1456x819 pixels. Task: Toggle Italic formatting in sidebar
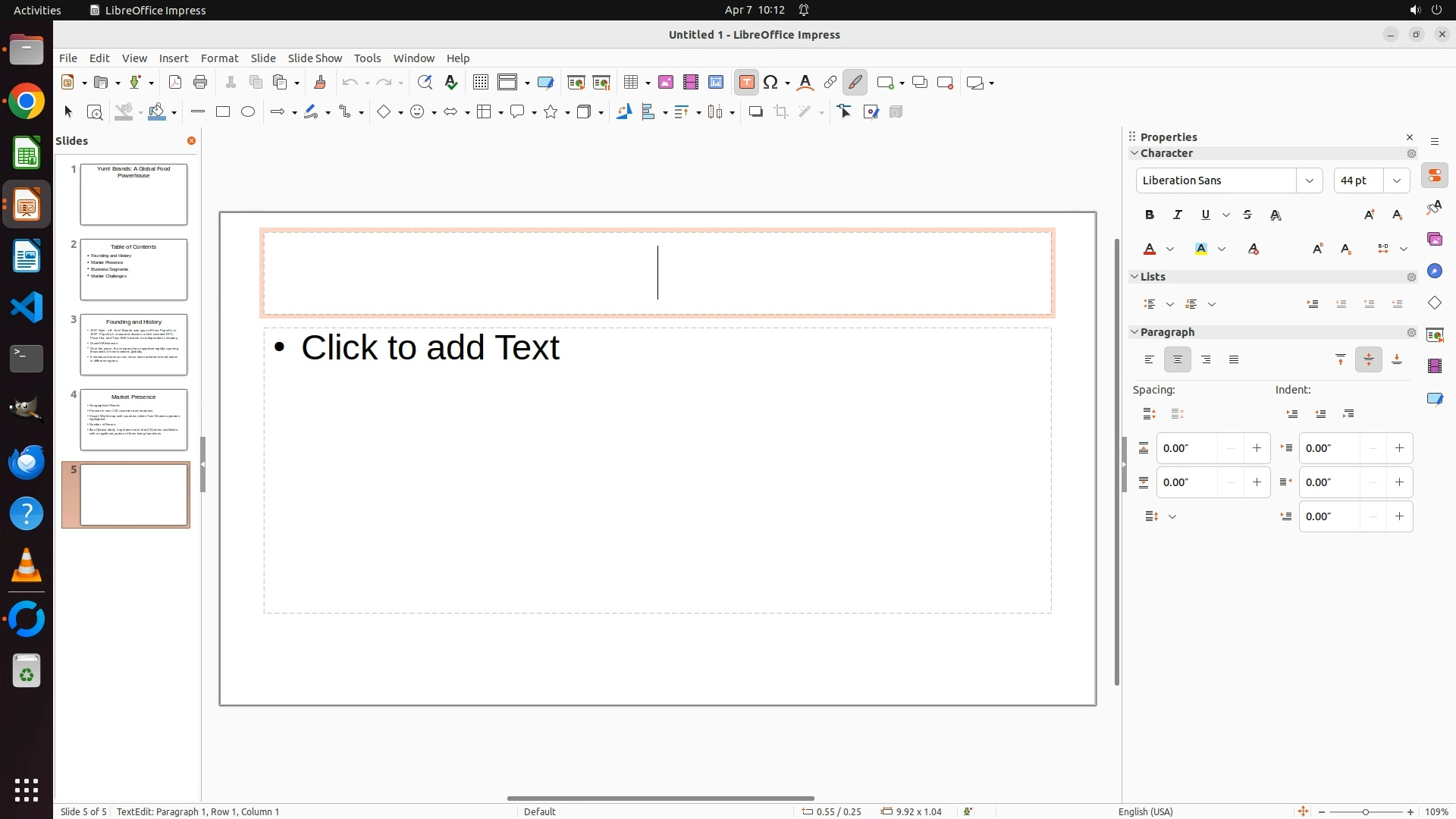1178,215
